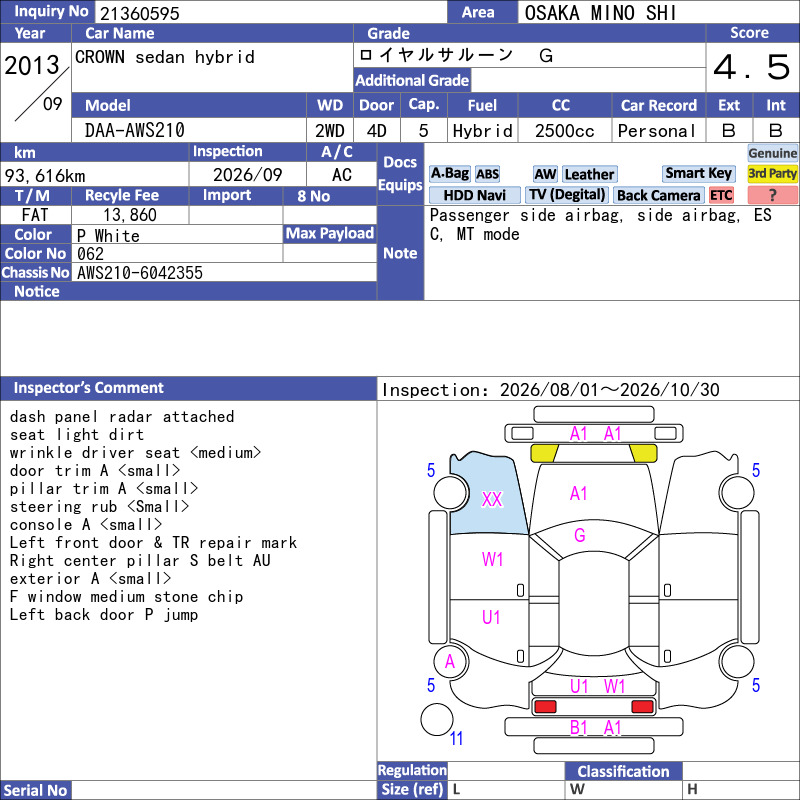The height and width of the screenshot is (800, 800).
Task: Select the TV (Degital) badge
Action: [x=567, y=195]
